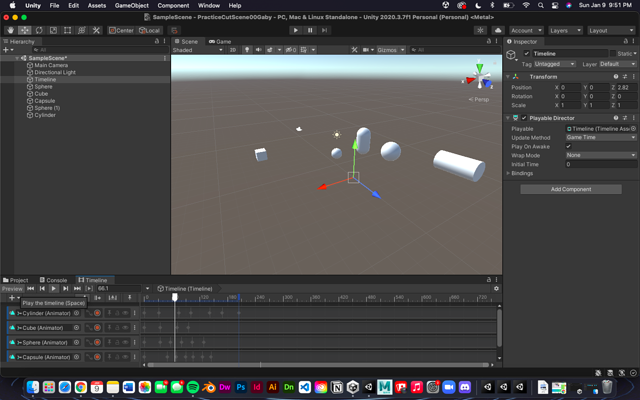The image size is (640, 400).
Task: Select the Scale tool
Action: pyautogui.click(x=53, y=30)
